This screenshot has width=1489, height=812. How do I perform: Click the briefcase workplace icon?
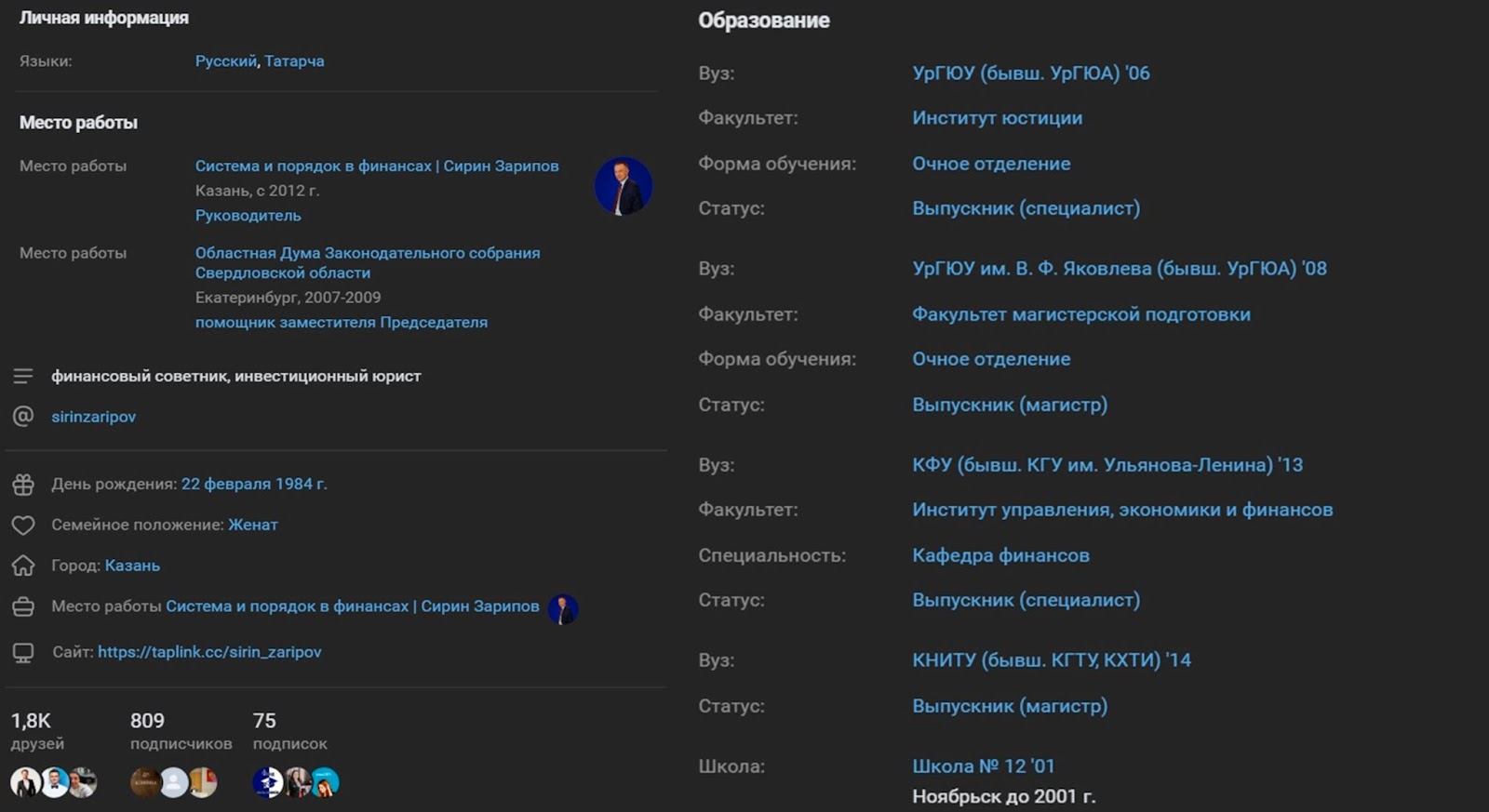pos(23,607)
